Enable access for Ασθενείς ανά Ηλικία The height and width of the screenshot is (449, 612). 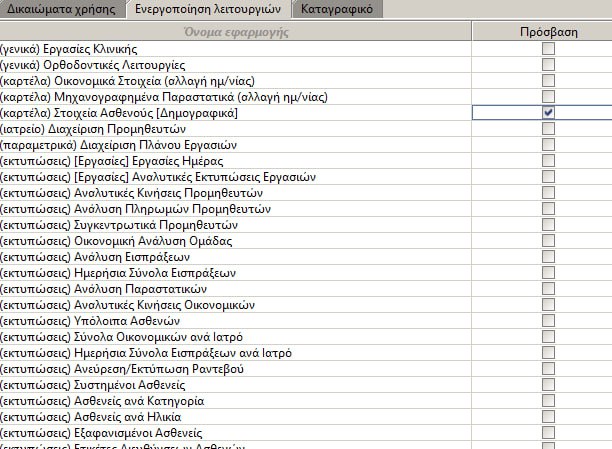pos(548,417)
